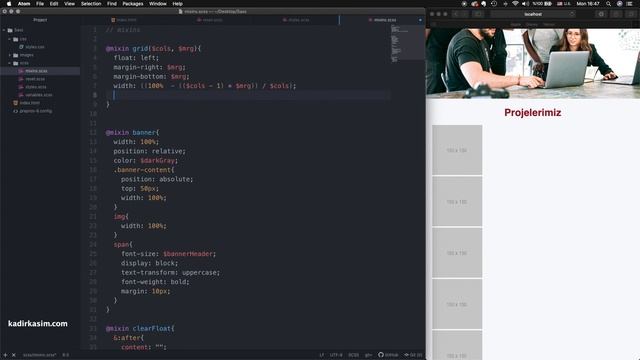This screenshot has width=640, height=360.
Task: Click the clock showing Mon 16:47
Action: pyautogui.click(x=588, y=4)
